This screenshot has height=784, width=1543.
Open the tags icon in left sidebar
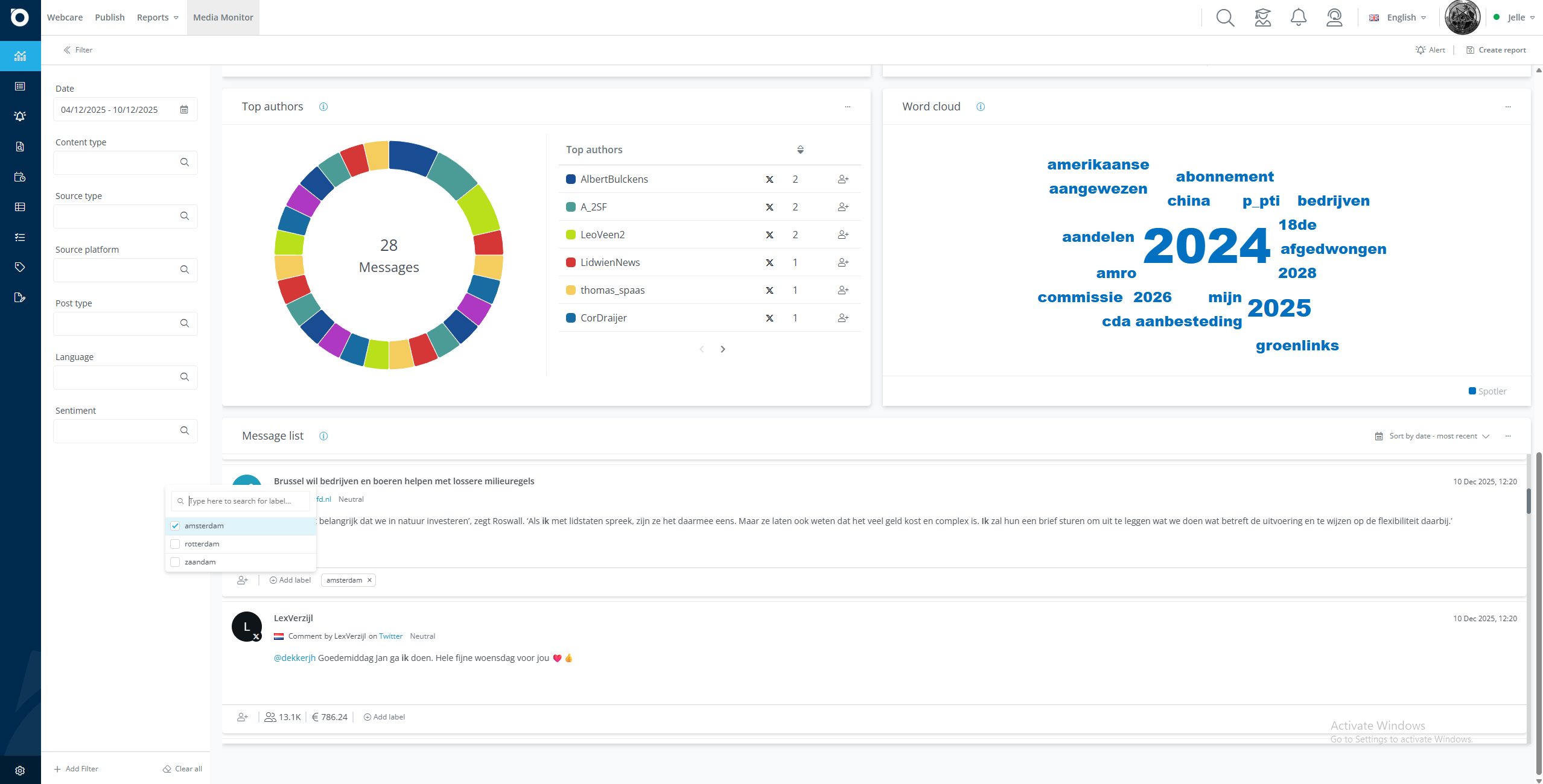click(x=20, y=267)
